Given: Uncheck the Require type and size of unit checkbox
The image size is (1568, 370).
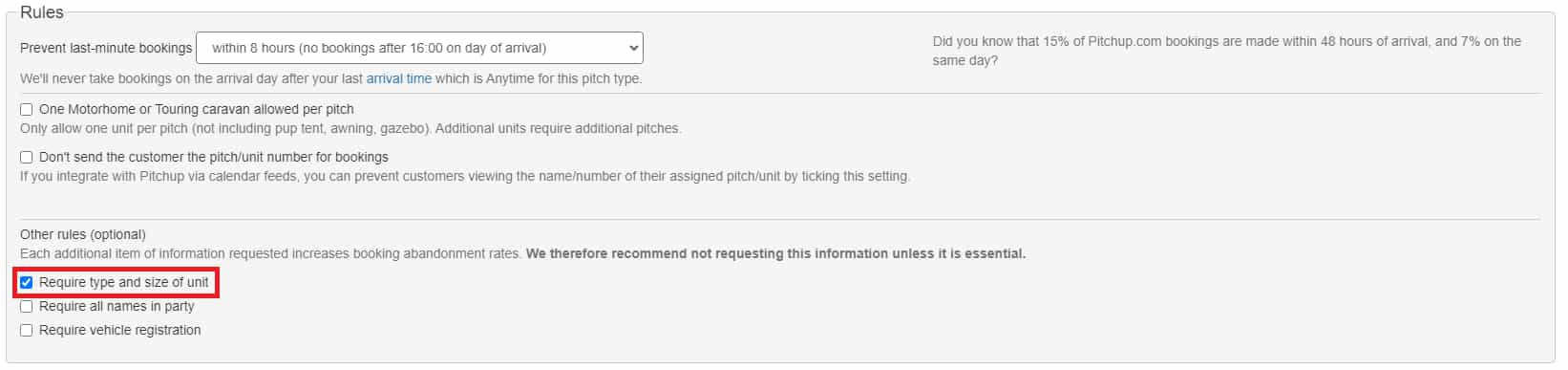Looking at the screenshot, I should (27, 283).
